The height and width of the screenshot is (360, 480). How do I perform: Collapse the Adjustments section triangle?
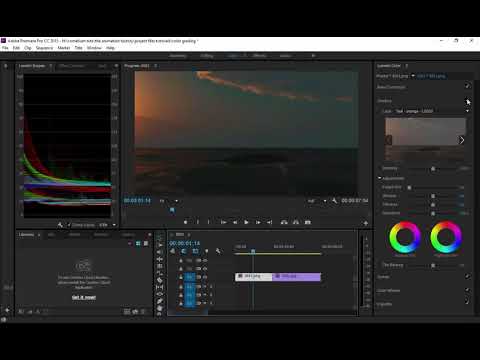tap(379, 178)
